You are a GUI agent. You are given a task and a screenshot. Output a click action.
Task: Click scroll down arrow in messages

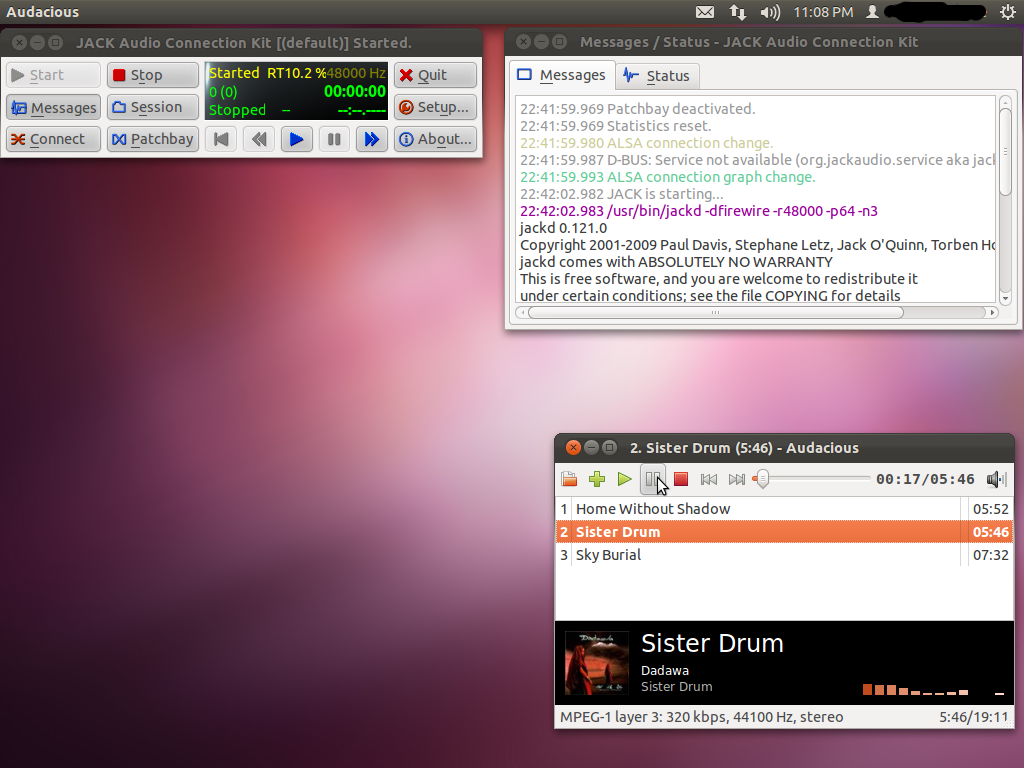click(x=1005, y=298)
